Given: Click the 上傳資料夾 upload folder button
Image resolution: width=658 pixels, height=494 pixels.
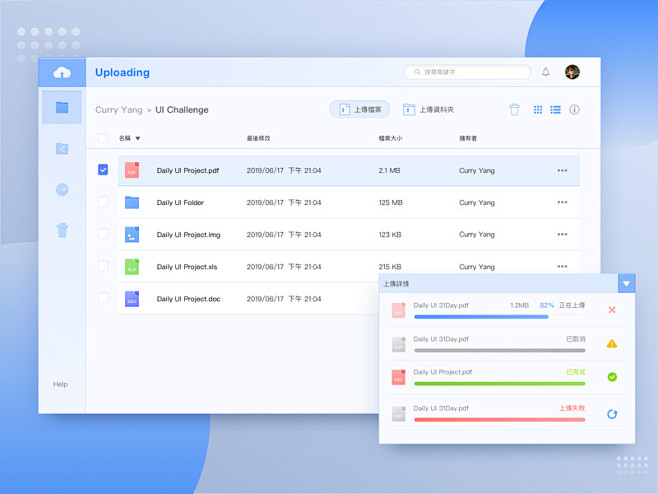Looking at the screenshot, I should tap(428, 110).
